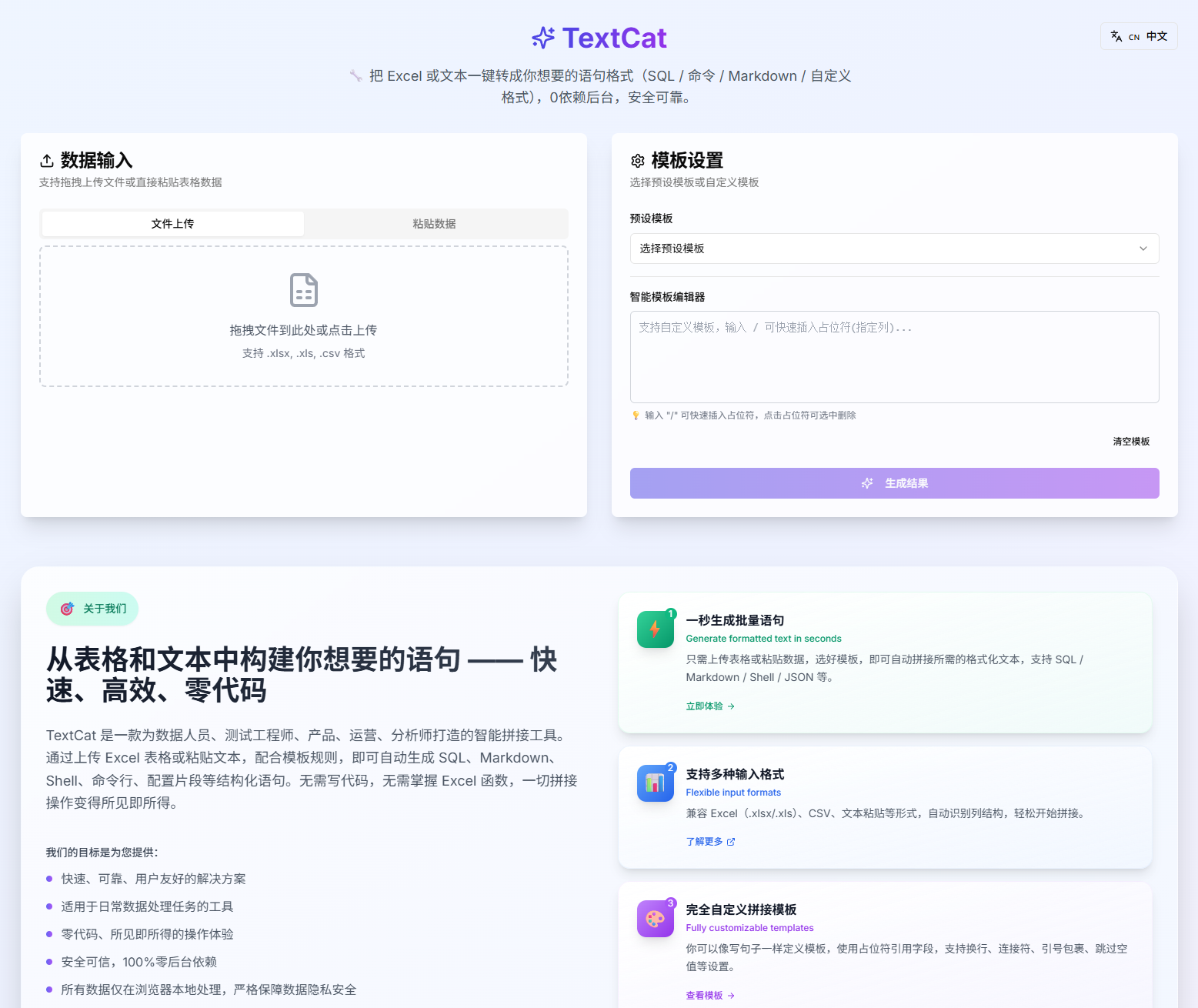Click the TextCat title text
Viewport: 1198px width, 1008px height.
[615, 38]
